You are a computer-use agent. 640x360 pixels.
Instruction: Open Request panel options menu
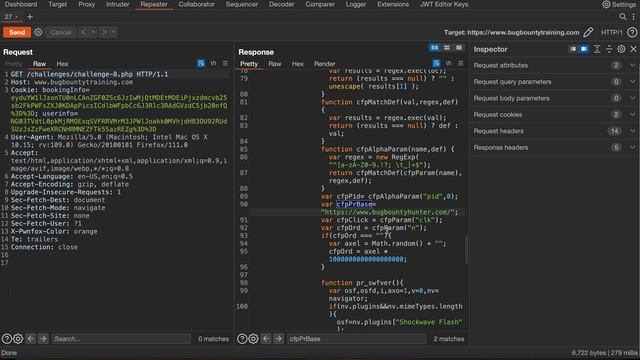(225, 64)
